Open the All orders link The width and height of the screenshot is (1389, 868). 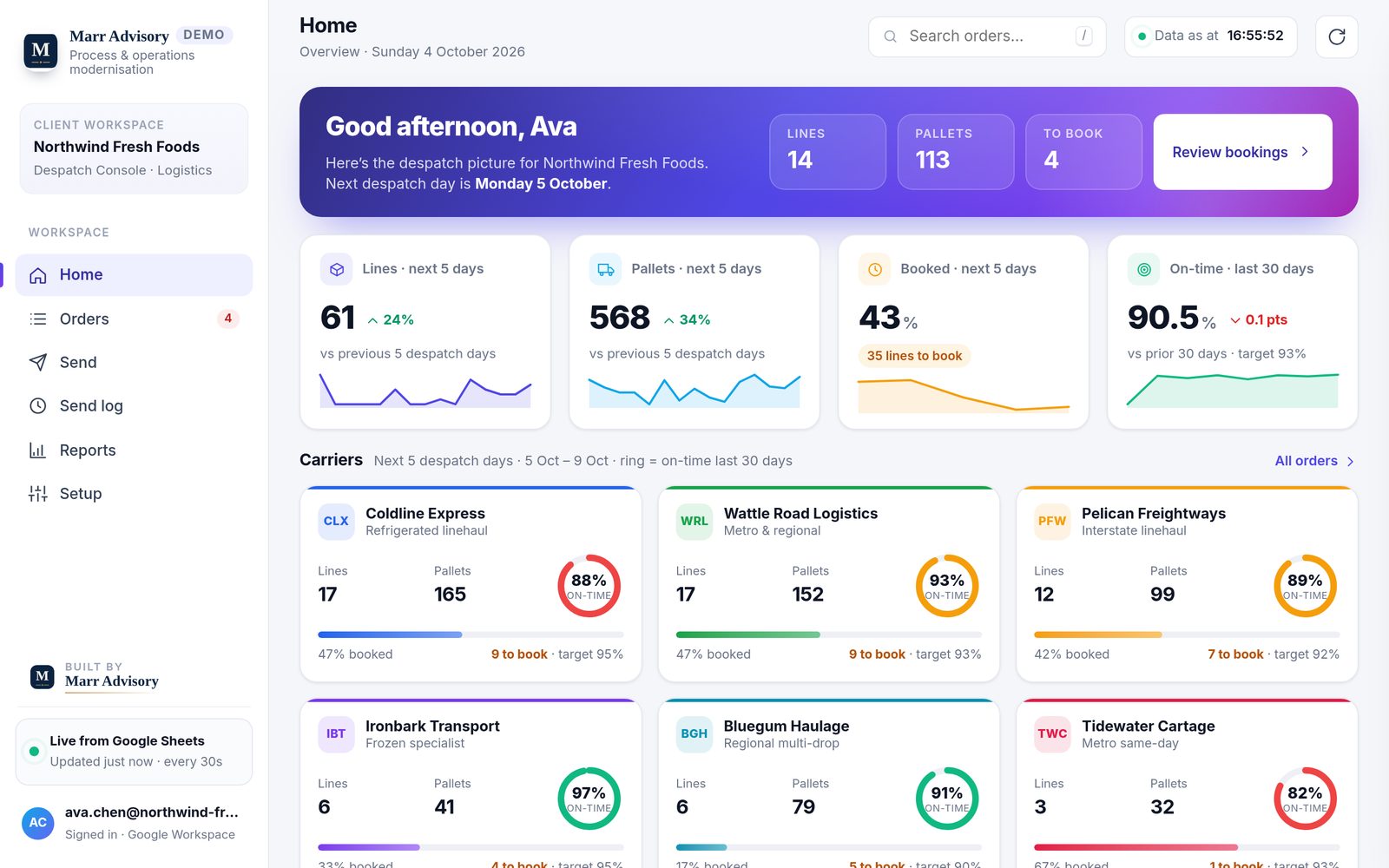pos(1314,461)
